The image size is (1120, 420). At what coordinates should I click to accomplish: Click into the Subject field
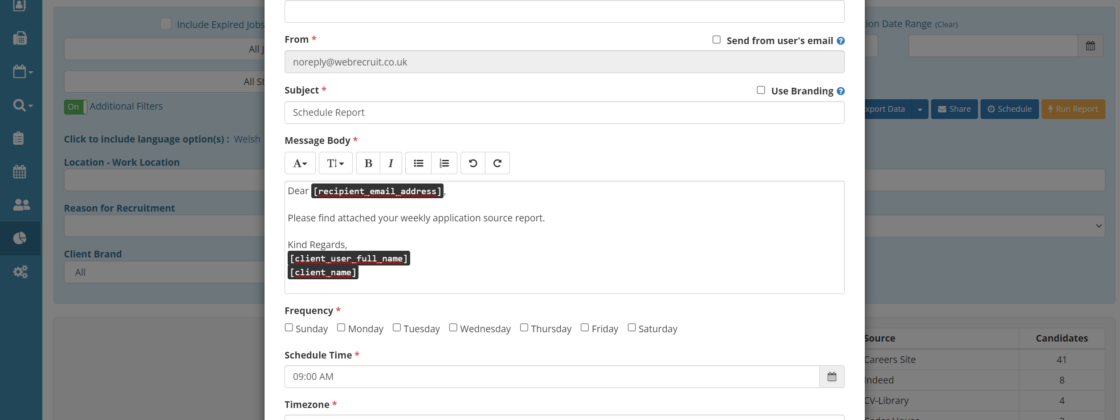(564, 113)
